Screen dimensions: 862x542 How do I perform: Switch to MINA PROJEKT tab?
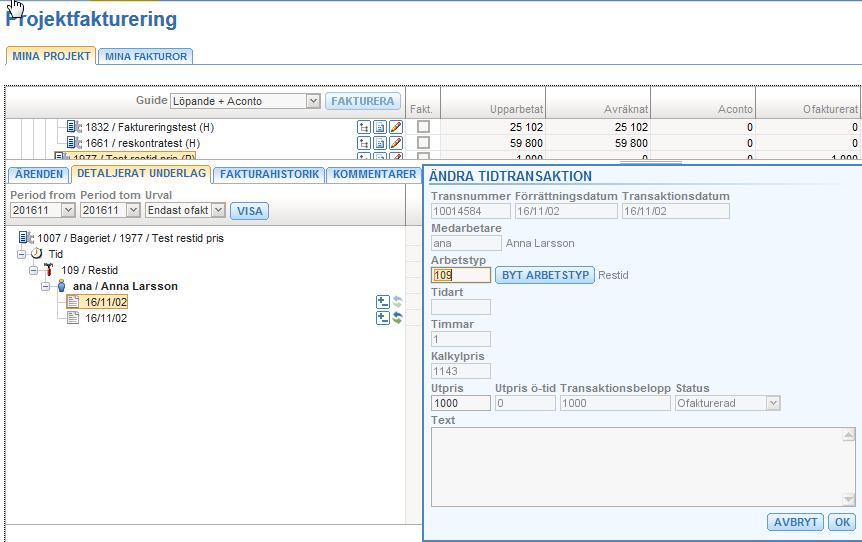(x=51, y=56)
